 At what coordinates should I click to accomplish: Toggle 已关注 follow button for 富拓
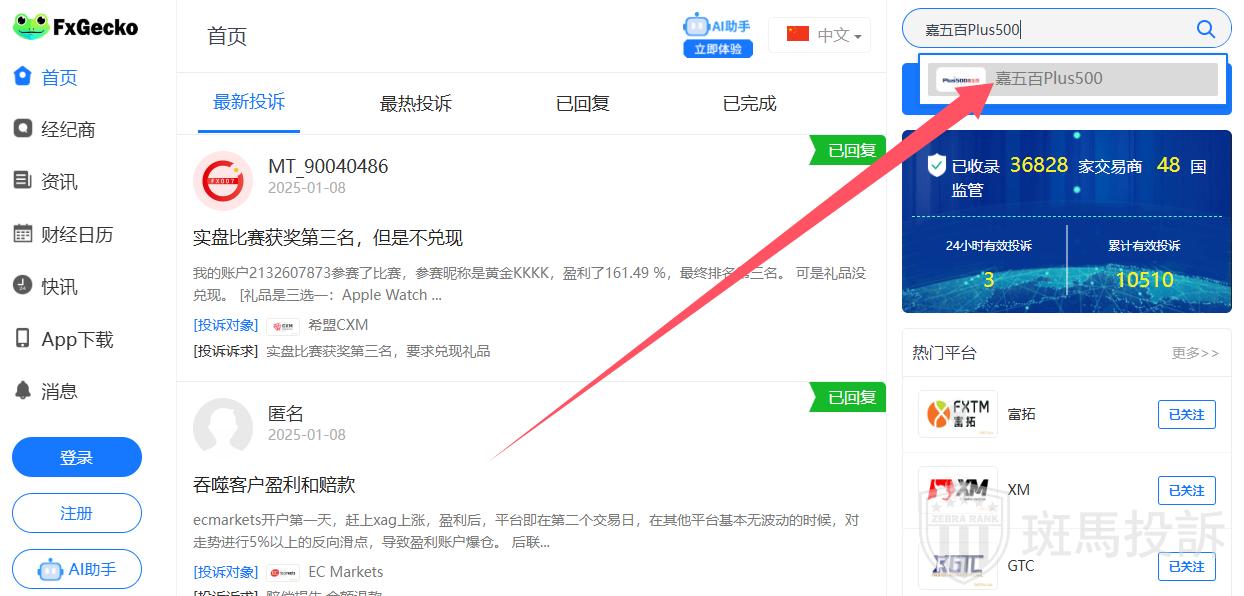pyautogui.click(x=1186, y=414)
